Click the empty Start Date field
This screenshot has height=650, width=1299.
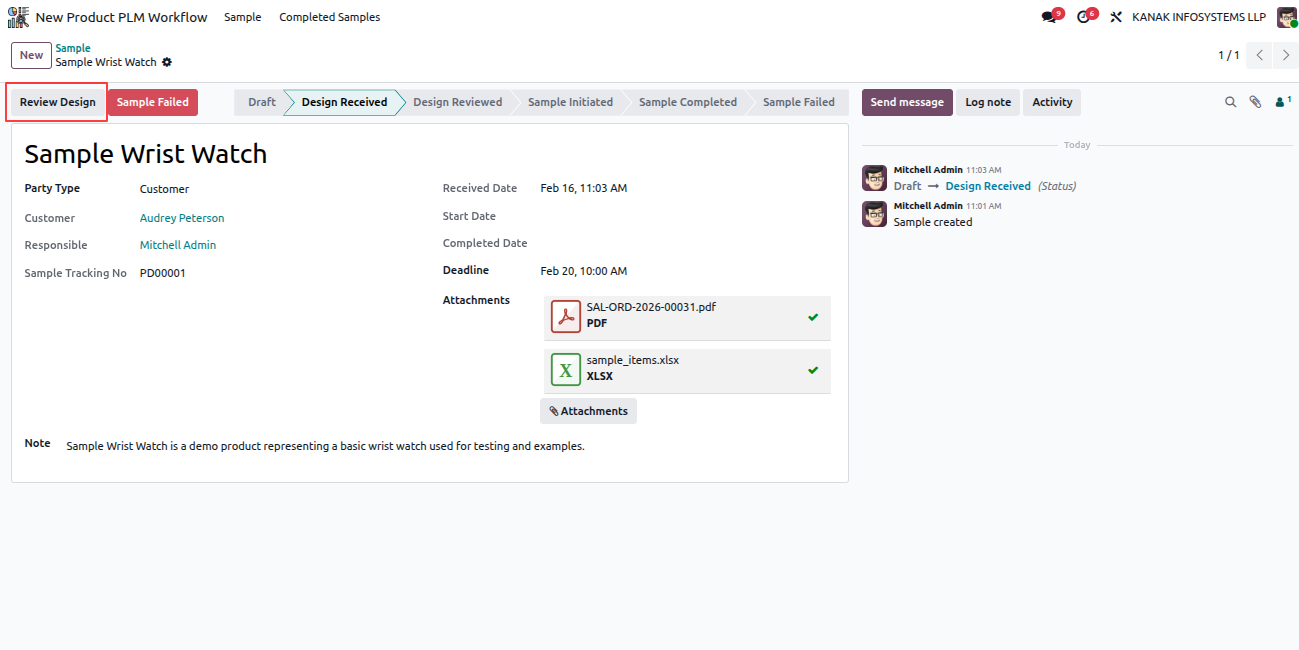tap(685, 216)
